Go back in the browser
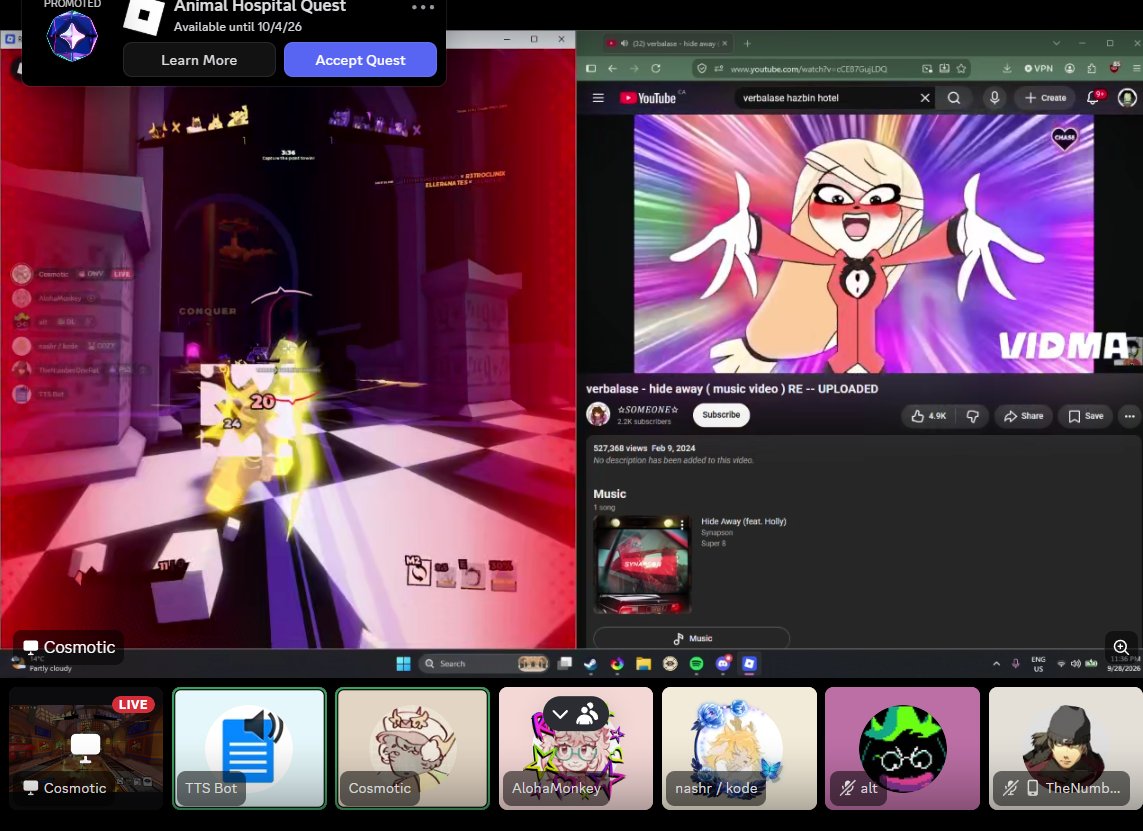 612,69
